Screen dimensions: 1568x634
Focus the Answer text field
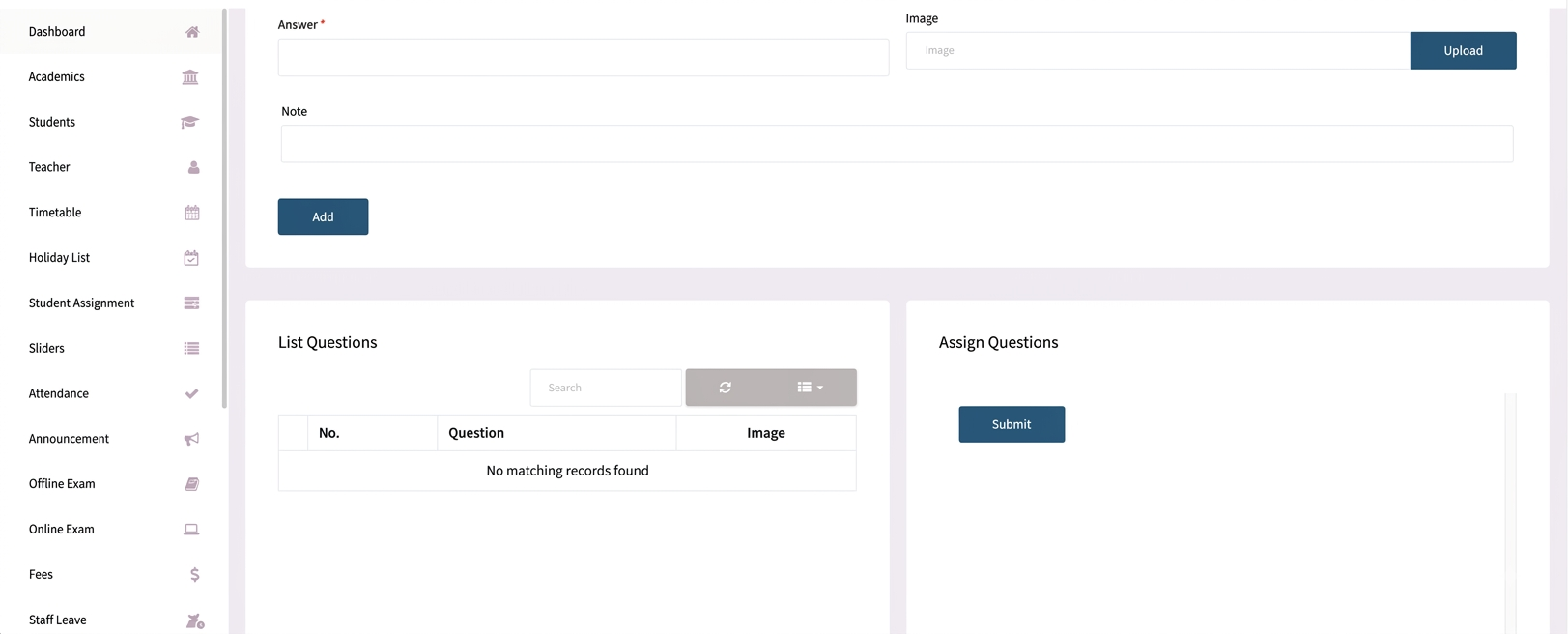(584, 58)
